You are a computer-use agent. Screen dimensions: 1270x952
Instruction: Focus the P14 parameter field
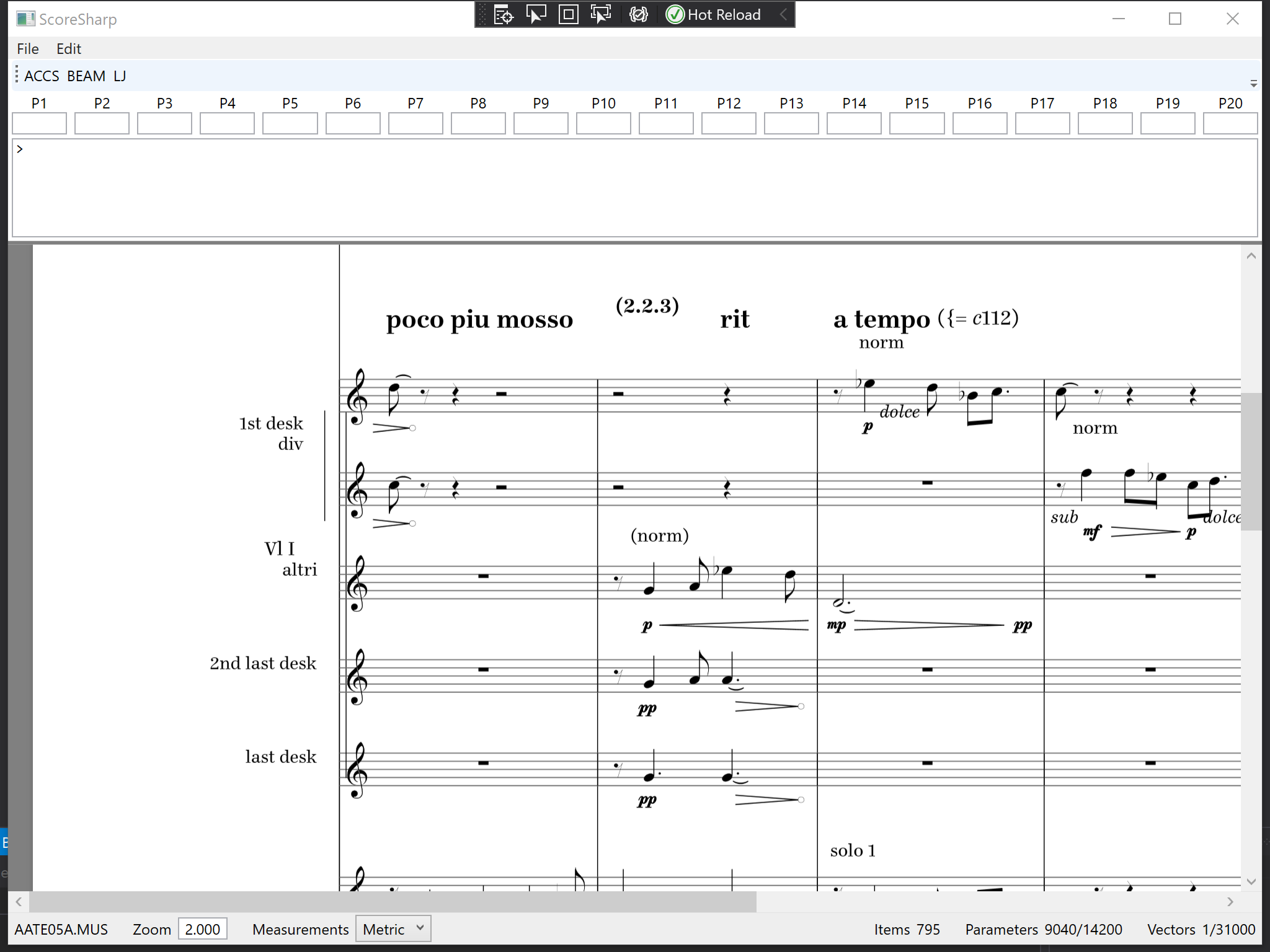pyautogui.click(x=854, y=123)
